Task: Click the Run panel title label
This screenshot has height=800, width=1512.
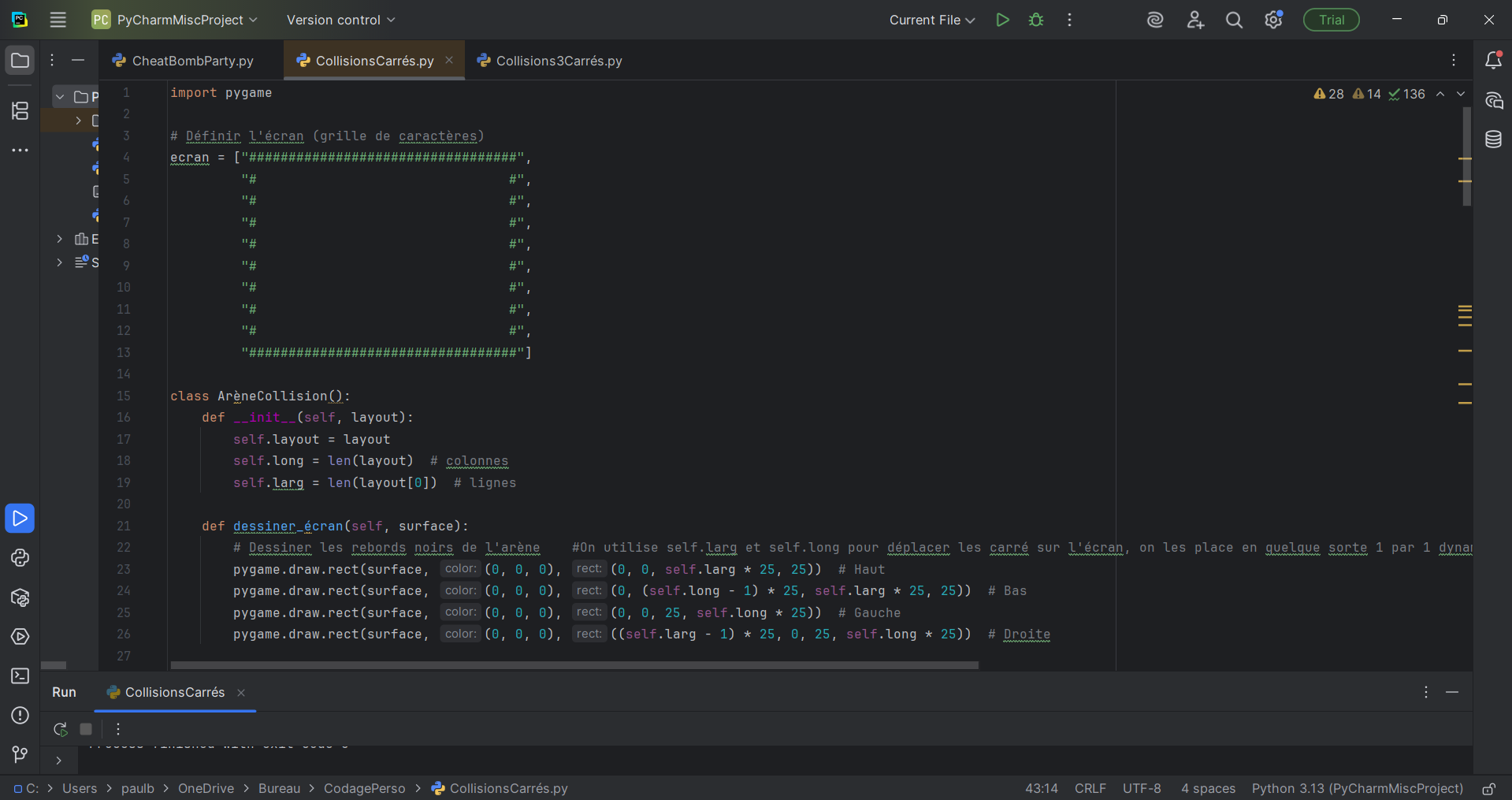Action: coord(64,692)
